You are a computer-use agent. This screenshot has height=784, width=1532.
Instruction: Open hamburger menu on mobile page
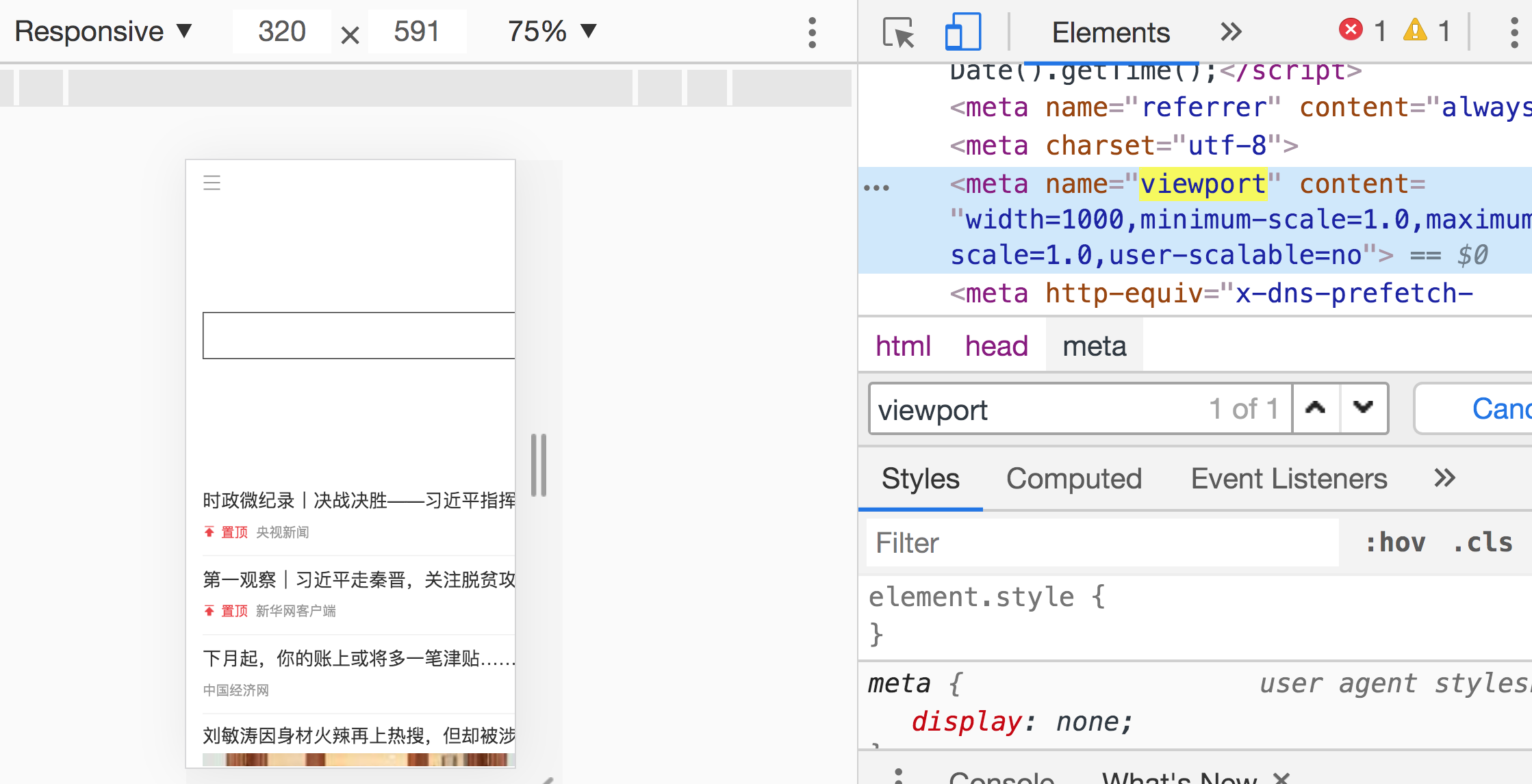pos(212,183)
